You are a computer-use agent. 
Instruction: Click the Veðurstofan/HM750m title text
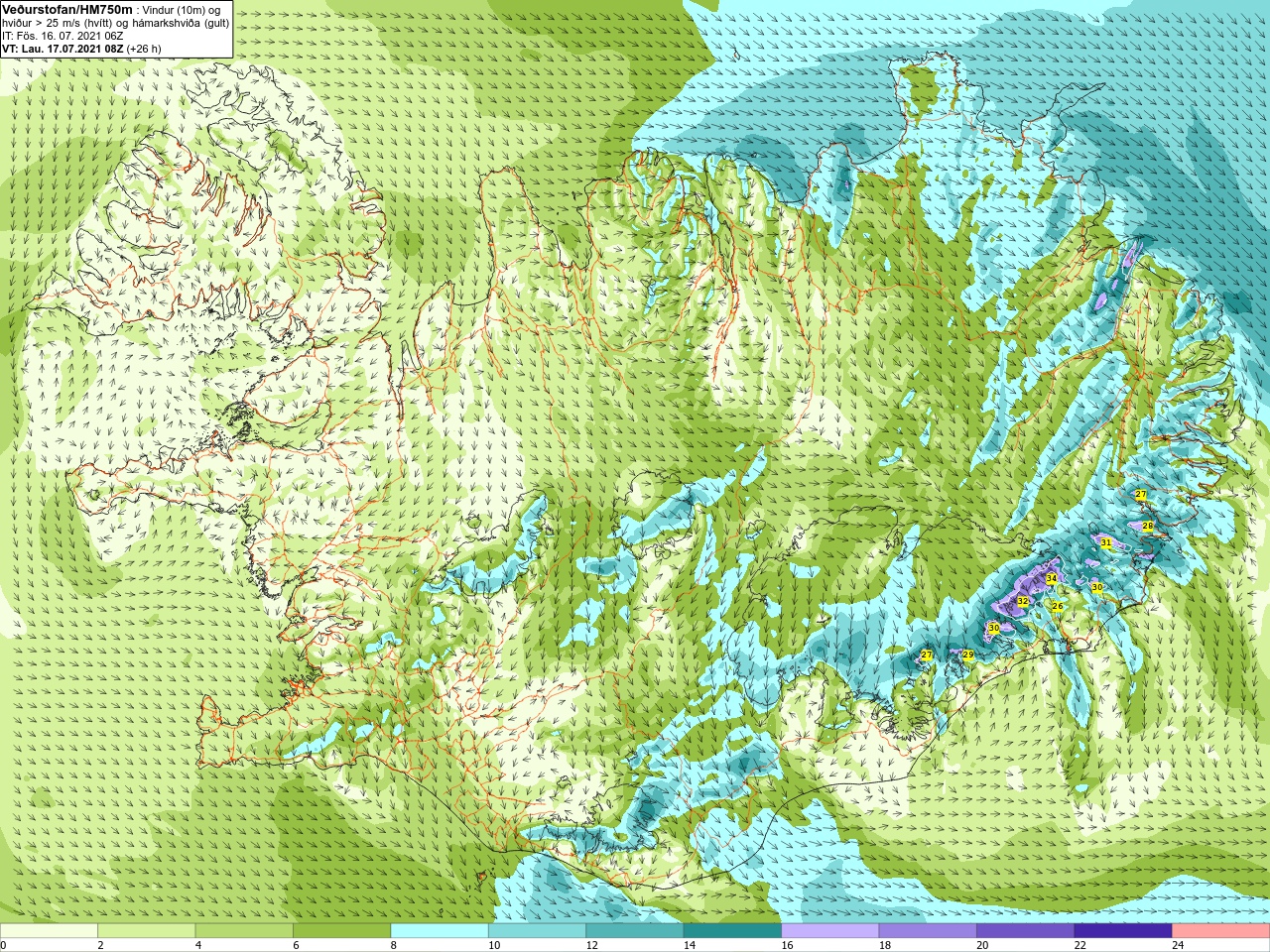pos(67,9)
